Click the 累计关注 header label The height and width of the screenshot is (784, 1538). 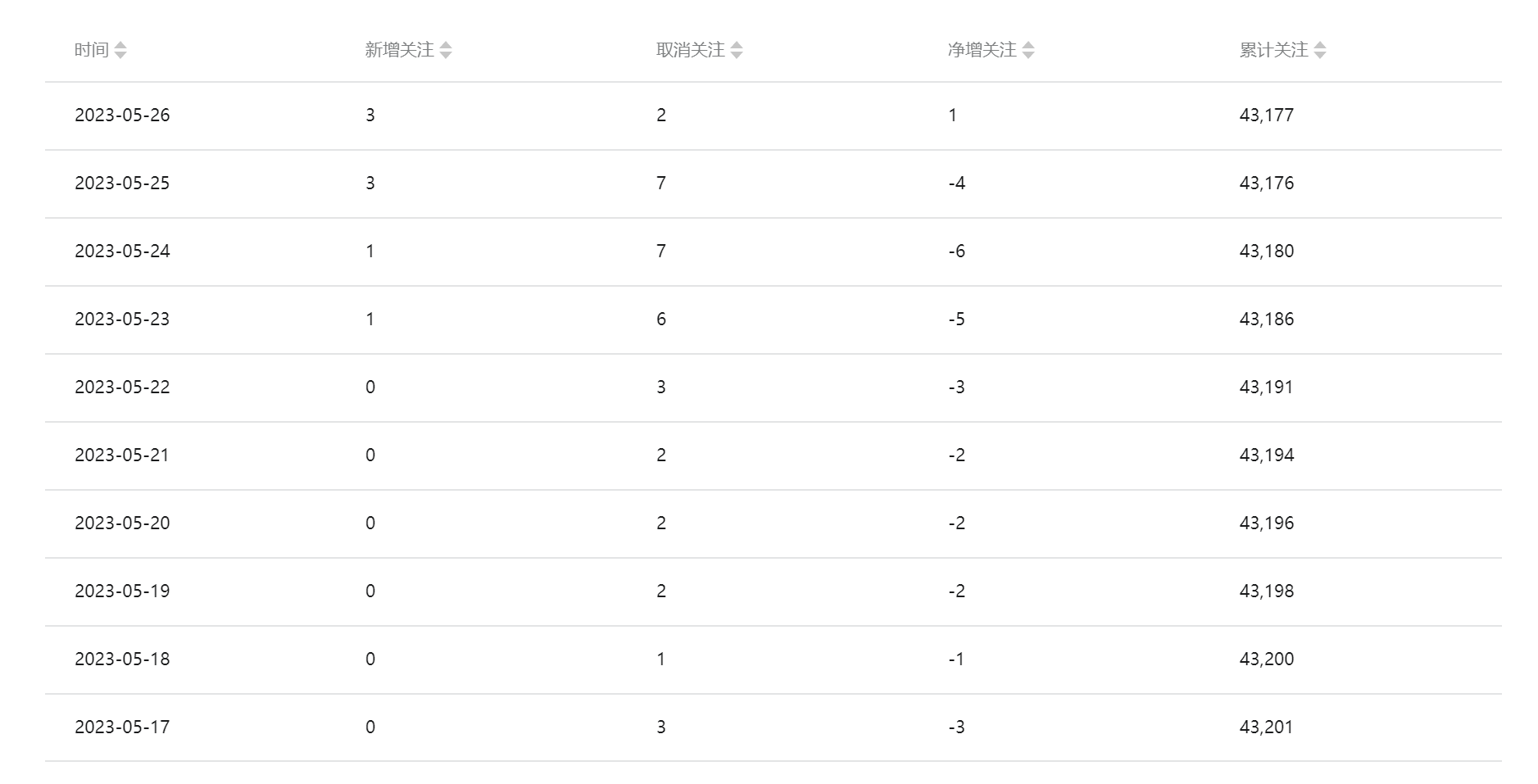(x=1274, y=50)
